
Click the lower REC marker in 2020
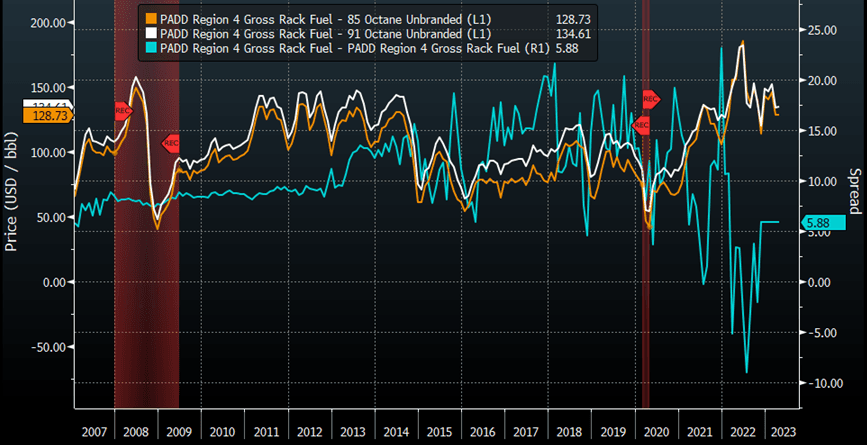[x=641, y=125]
